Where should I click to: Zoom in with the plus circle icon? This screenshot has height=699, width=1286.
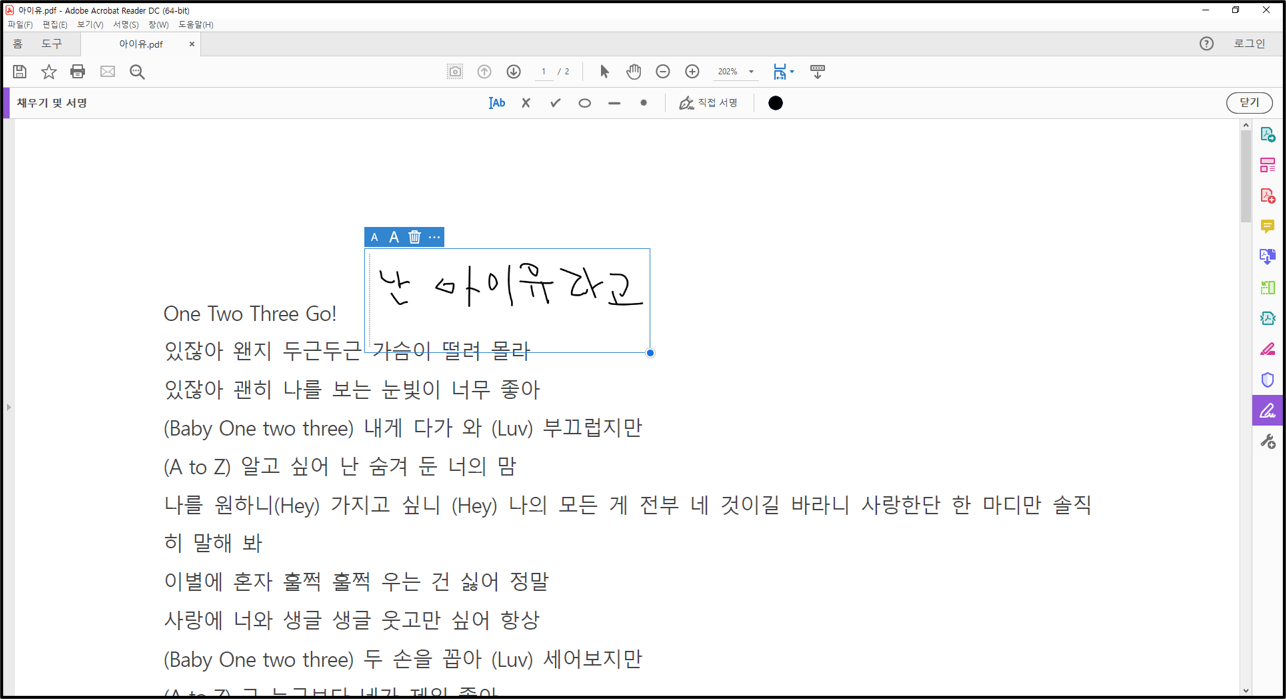click(x=692, y=72)
